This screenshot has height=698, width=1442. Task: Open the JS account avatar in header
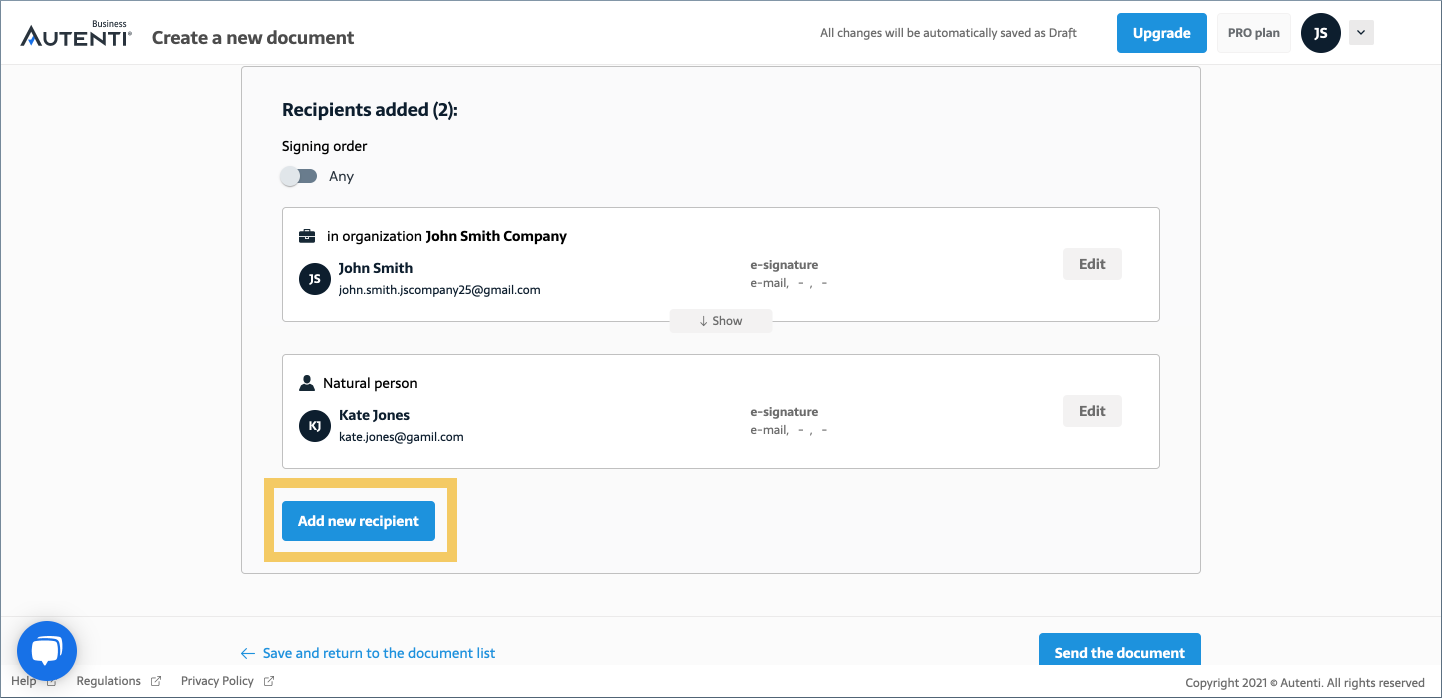[1320, 32]
